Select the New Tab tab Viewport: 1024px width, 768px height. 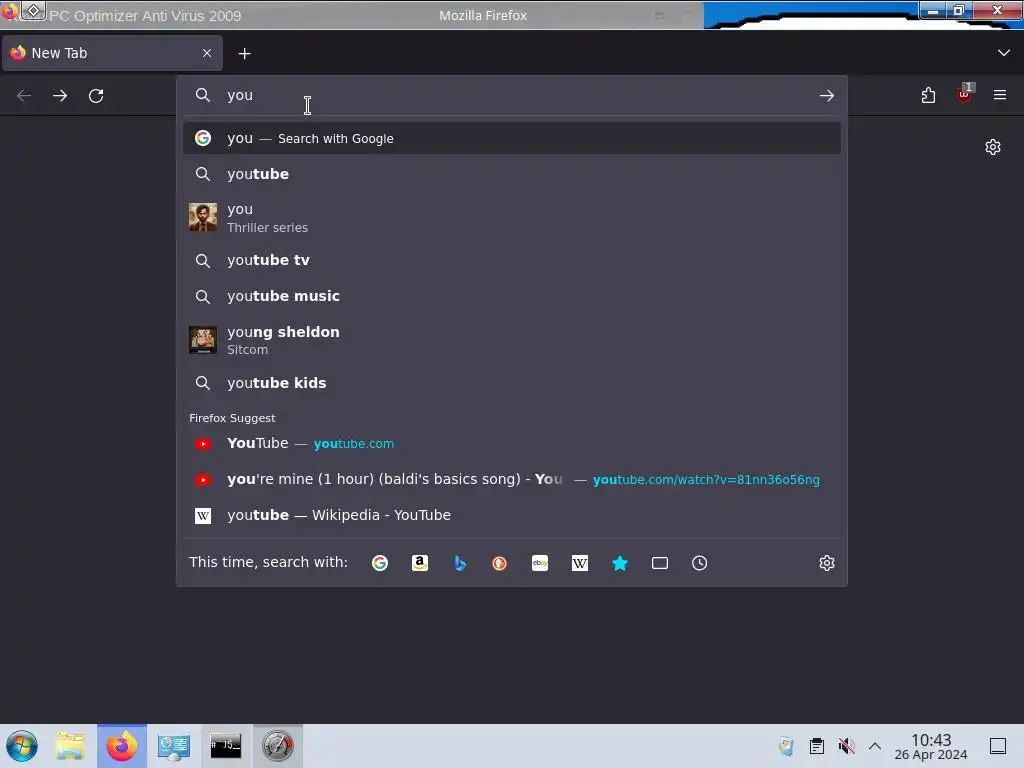point(112,53)
